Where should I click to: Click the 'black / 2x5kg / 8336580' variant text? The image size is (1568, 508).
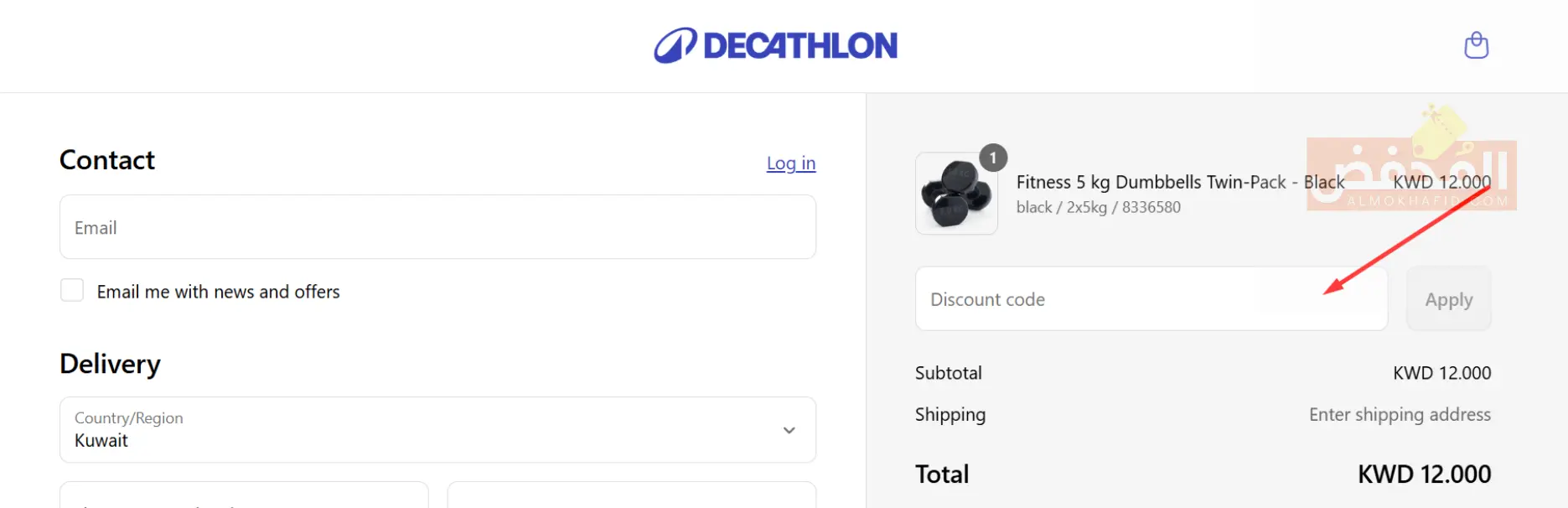[x=1098, y=208]
